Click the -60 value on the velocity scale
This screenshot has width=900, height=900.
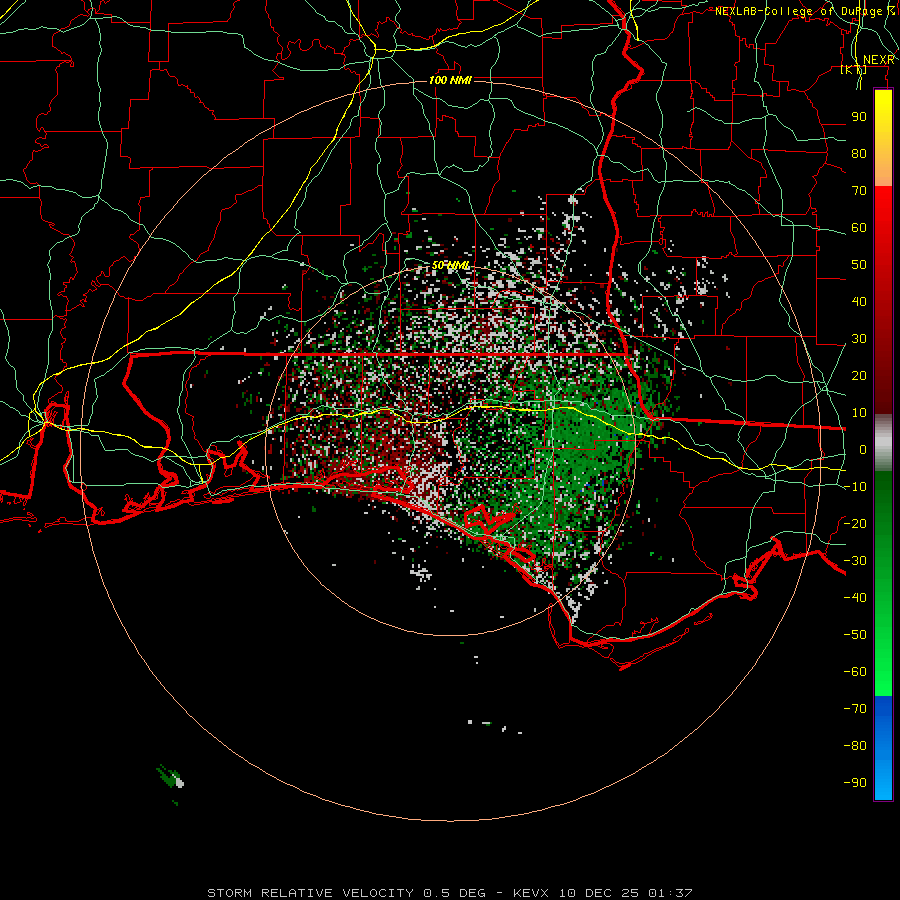pos(855,672)
